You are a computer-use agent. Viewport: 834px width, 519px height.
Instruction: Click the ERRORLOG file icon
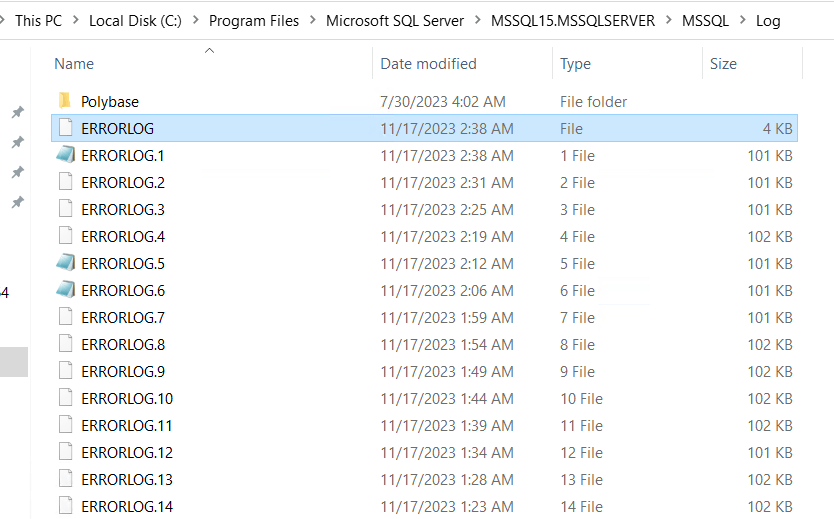click(65, 128)
